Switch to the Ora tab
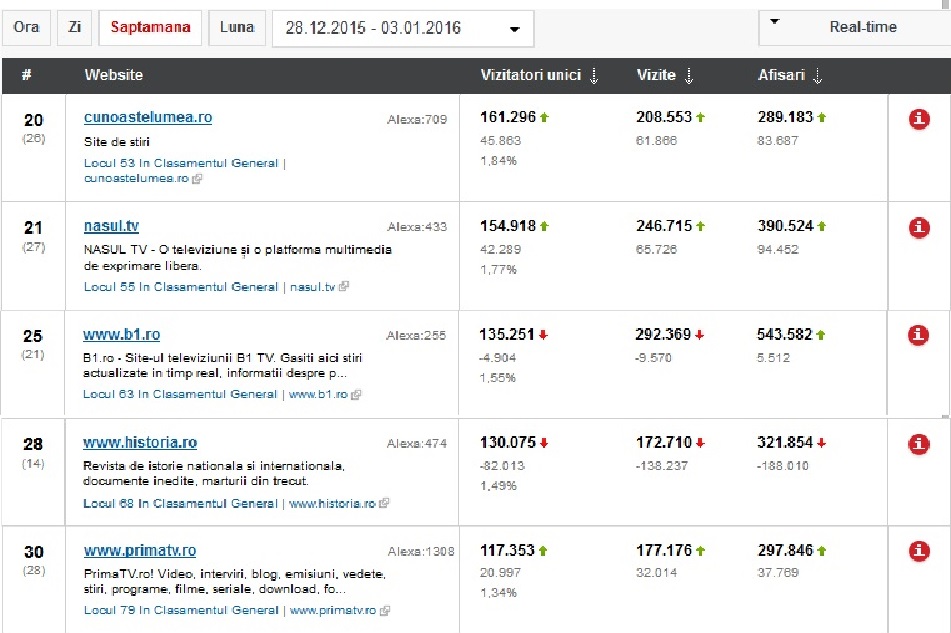The width and height of the screenshot is (951, 633). pos(26,27)
